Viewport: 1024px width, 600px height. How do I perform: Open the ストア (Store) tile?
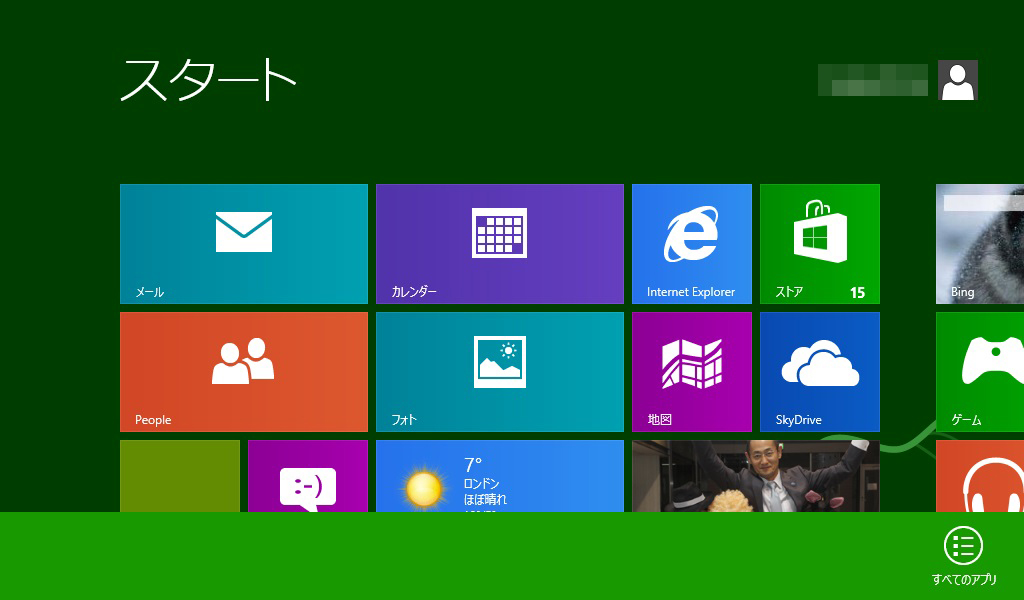[820, 244]
